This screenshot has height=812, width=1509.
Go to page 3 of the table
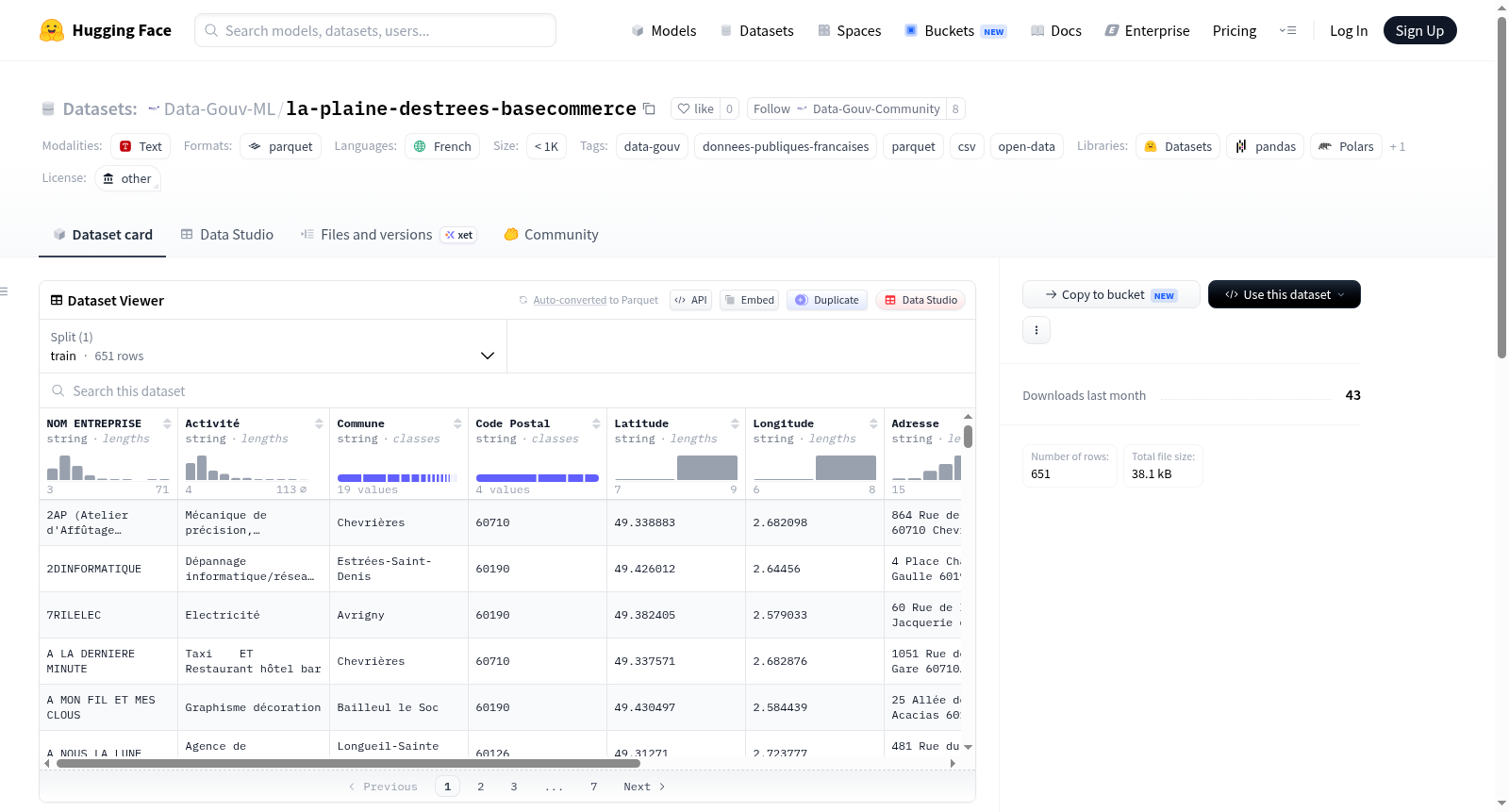coord(514,787)
